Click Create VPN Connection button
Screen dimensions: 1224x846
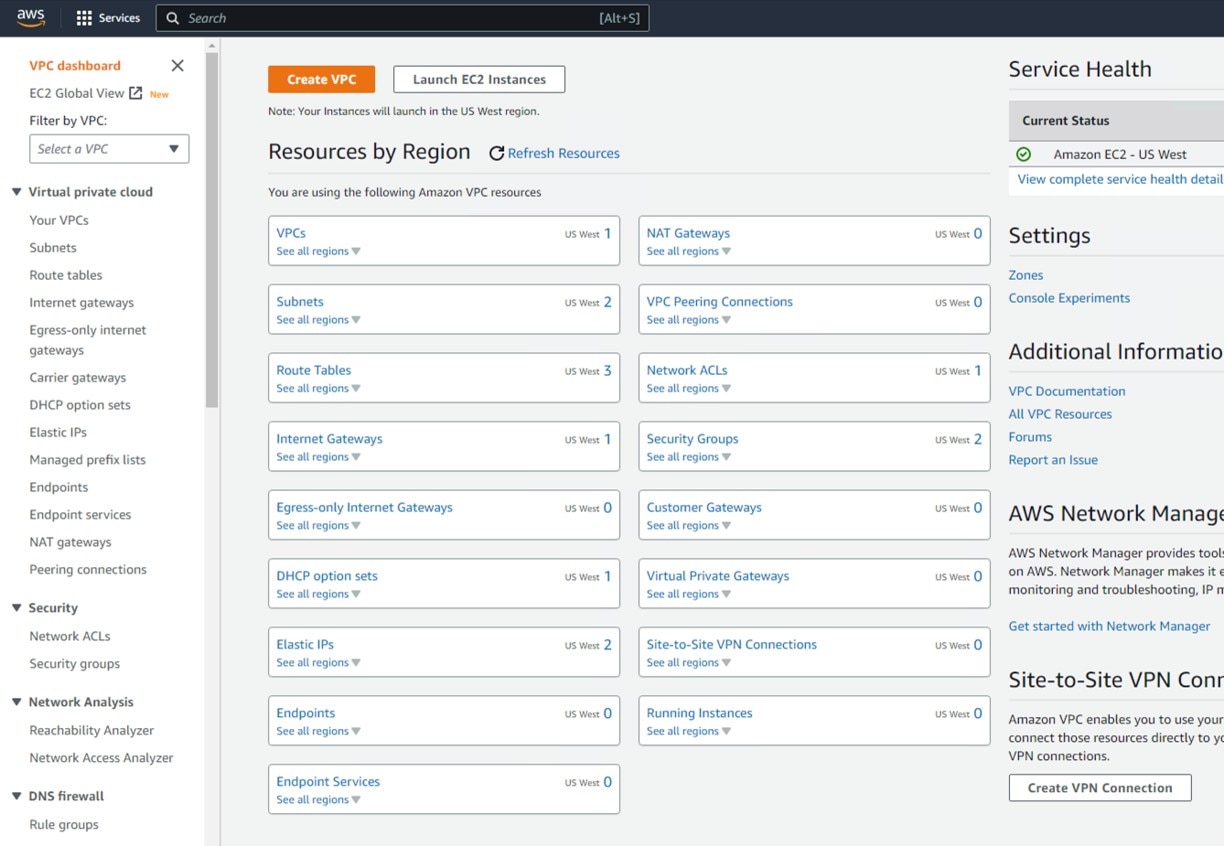(x=1100, y=788)
